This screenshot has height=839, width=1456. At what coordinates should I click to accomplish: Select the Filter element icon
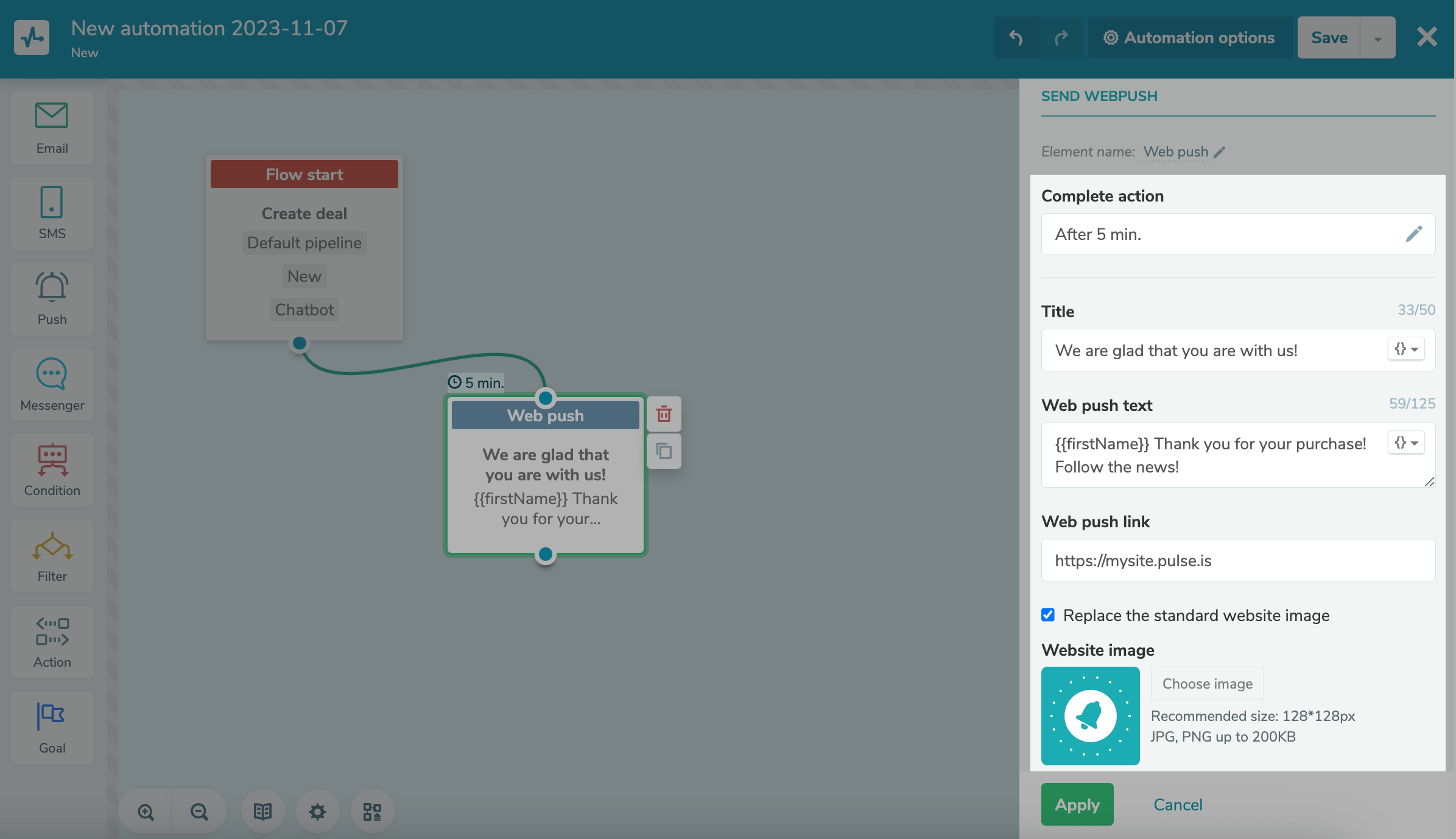coord(52,546)
